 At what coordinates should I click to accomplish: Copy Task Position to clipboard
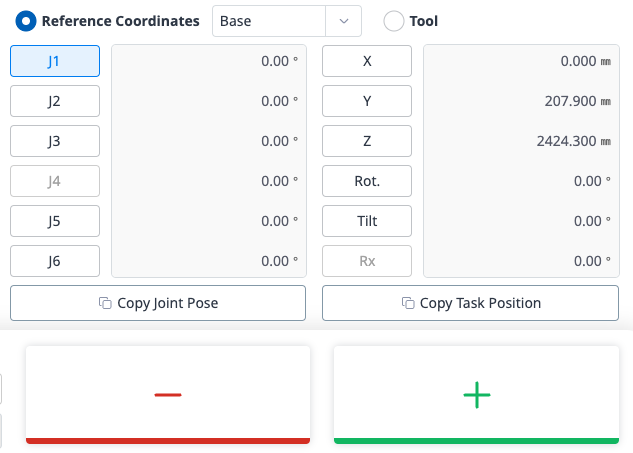470,303
